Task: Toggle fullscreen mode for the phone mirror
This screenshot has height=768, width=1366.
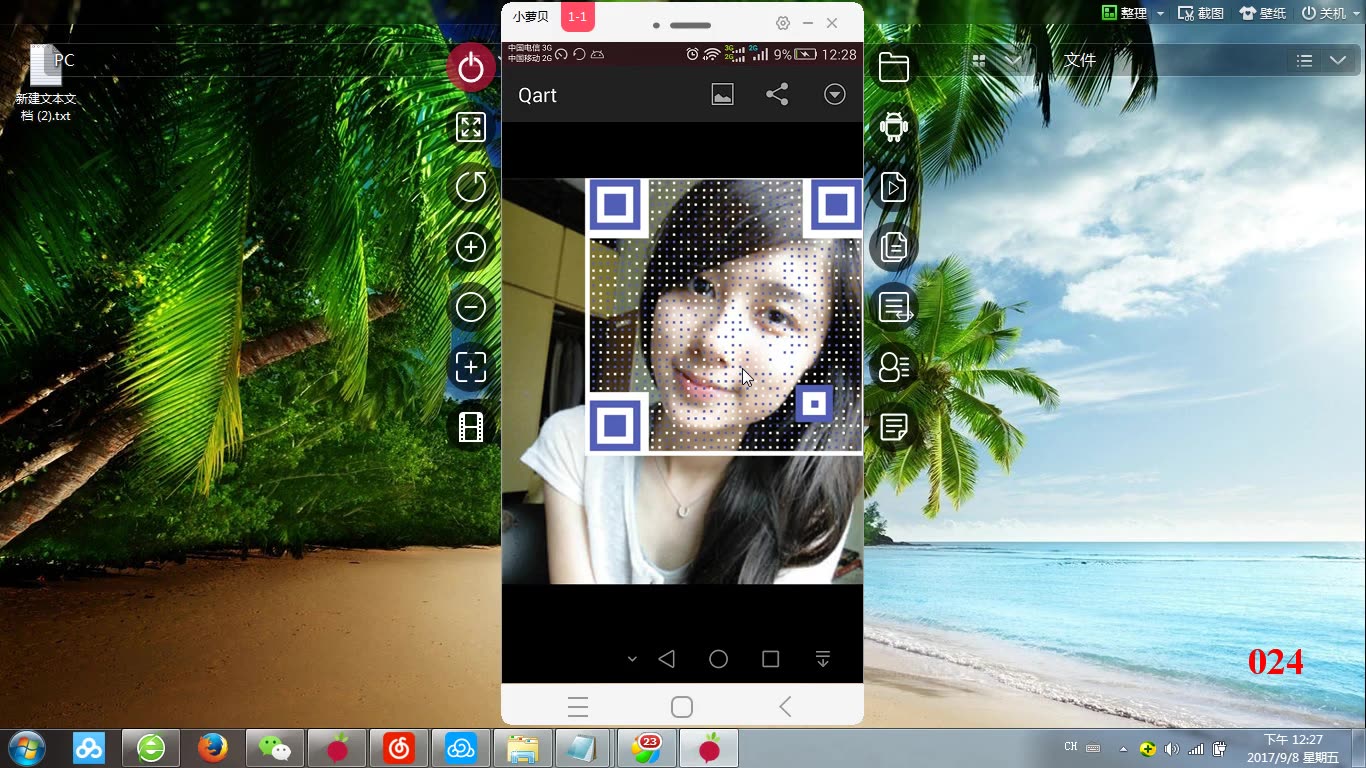Action: (x=471, y=127)
